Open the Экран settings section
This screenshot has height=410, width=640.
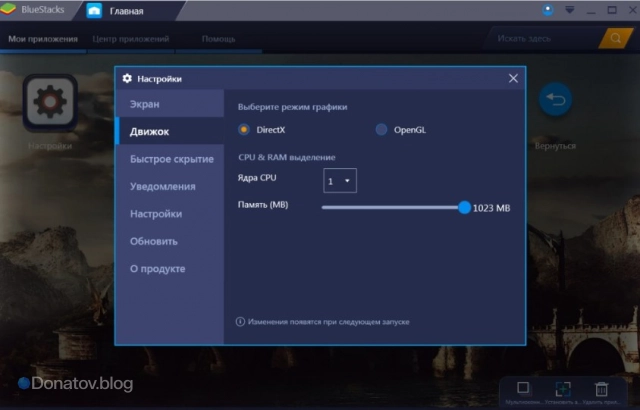pyautogui.click(x=170, y=104)
